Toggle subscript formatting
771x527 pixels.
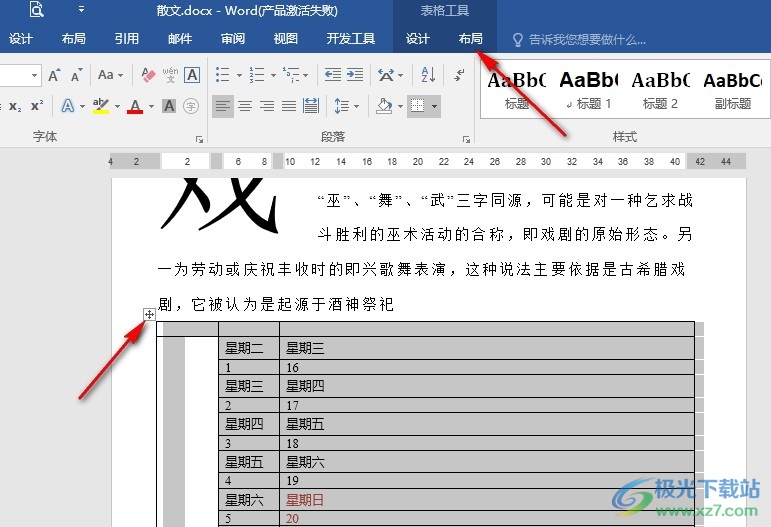pos(15,106)
